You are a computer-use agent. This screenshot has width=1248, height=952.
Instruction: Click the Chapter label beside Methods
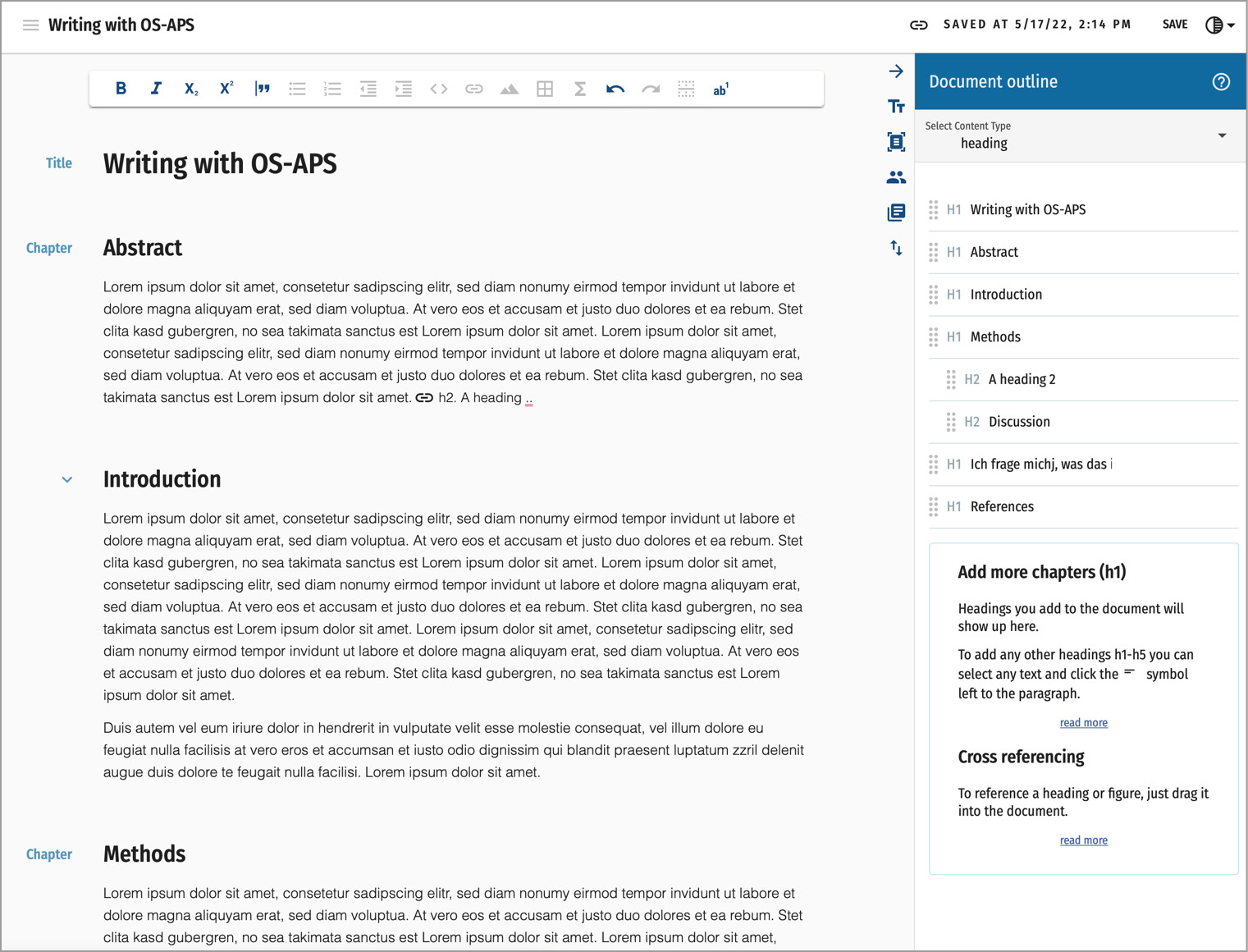49,854
